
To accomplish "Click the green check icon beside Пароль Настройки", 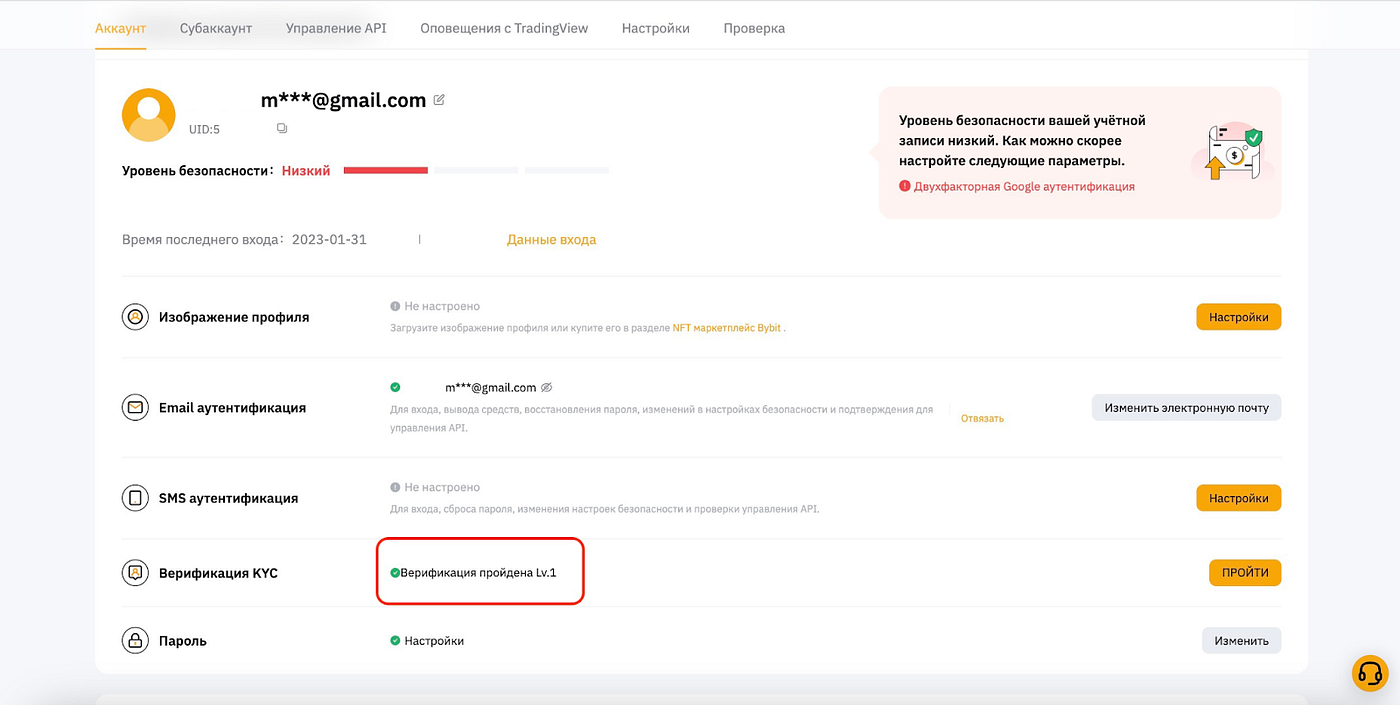I will tap(395, 640).
